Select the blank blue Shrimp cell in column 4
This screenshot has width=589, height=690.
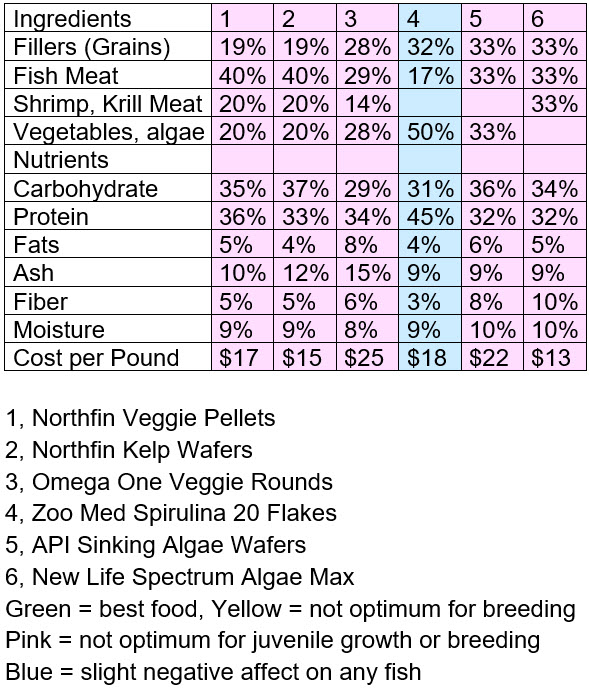(x=430, y=103)
